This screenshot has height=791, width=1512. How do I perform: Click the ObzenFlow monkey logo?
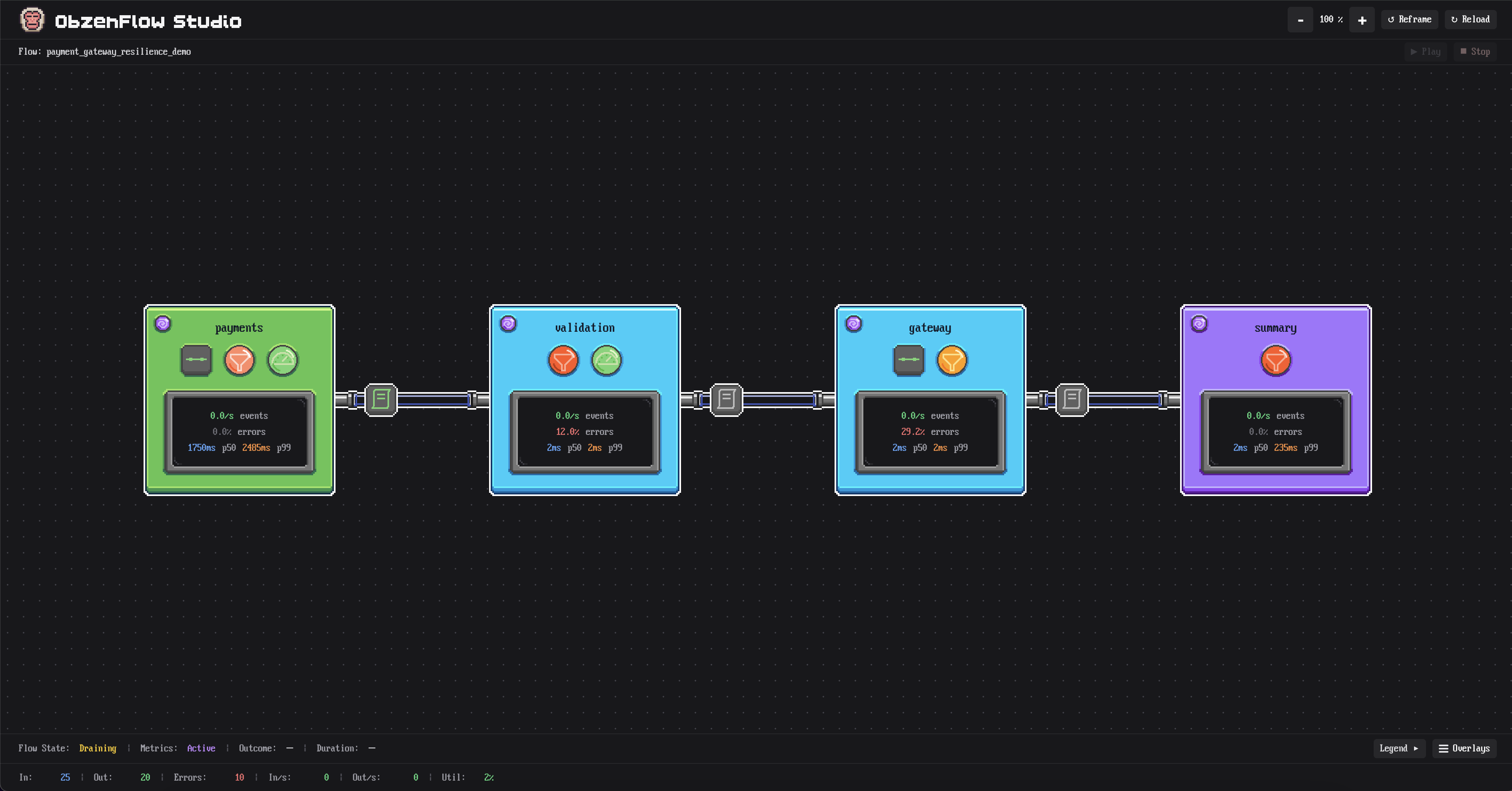(32, 20)
